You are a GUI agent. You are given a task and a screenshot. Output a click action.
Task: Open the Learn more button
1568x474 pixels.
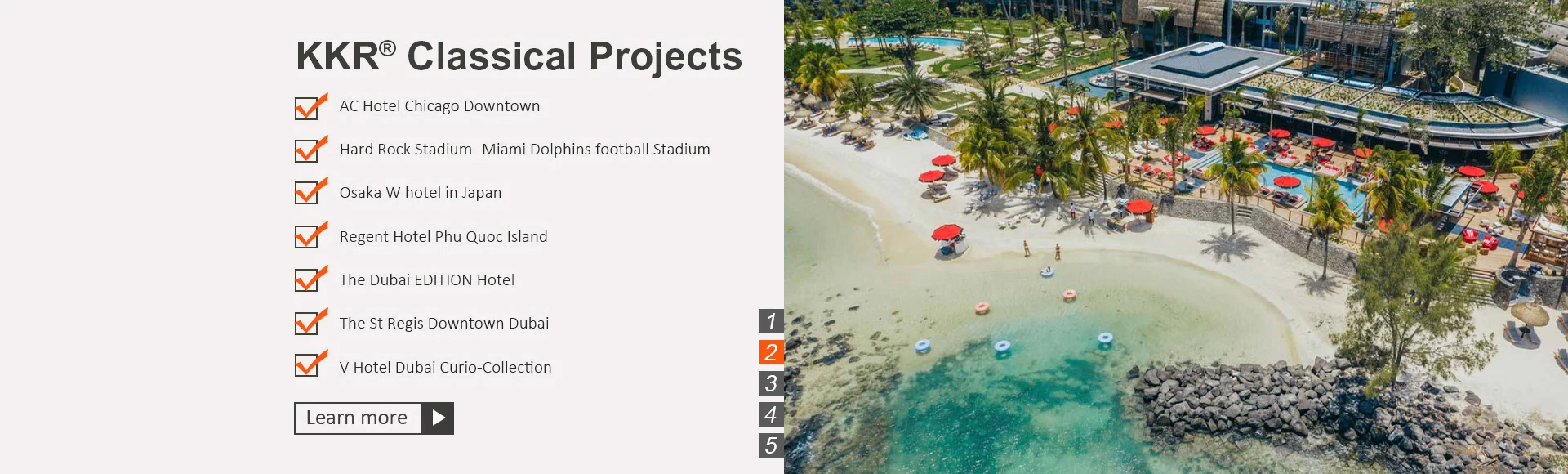click(x=373, y=418)
